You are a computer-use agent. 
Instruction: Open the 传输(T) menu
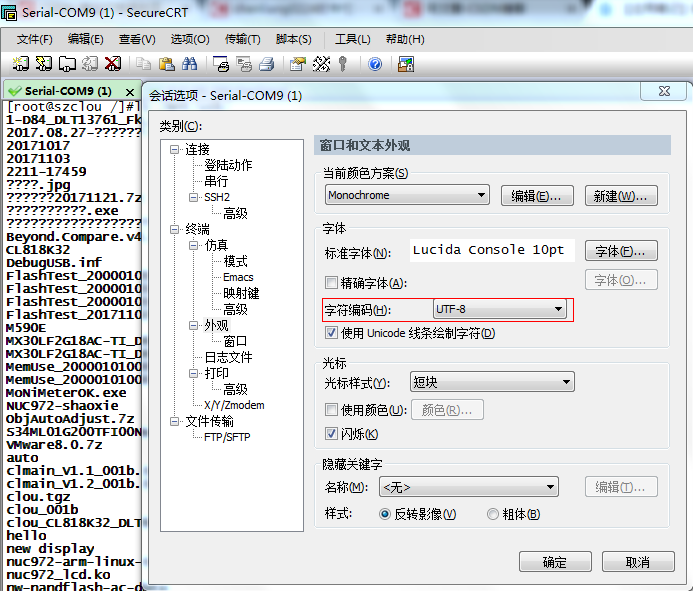click(243, 39)
